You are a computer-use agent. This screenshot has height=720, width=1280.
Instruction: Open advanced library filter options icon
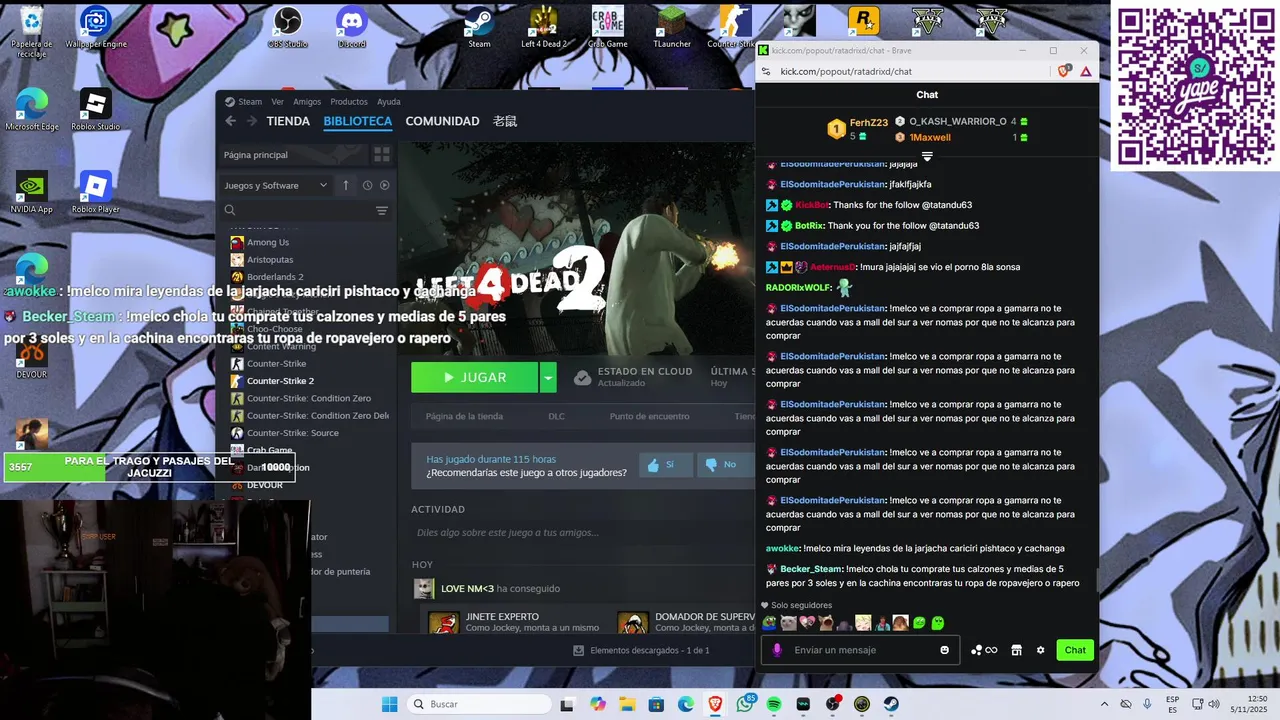[x=381, y=211]
